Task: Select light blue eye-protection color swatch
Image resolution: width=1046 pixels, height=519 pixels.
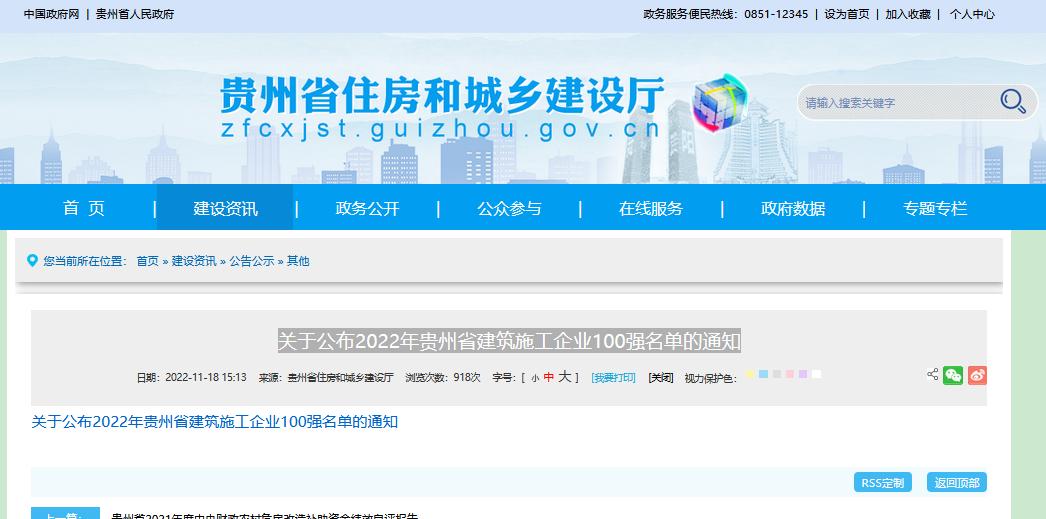Action: click(x=763, y=374)
